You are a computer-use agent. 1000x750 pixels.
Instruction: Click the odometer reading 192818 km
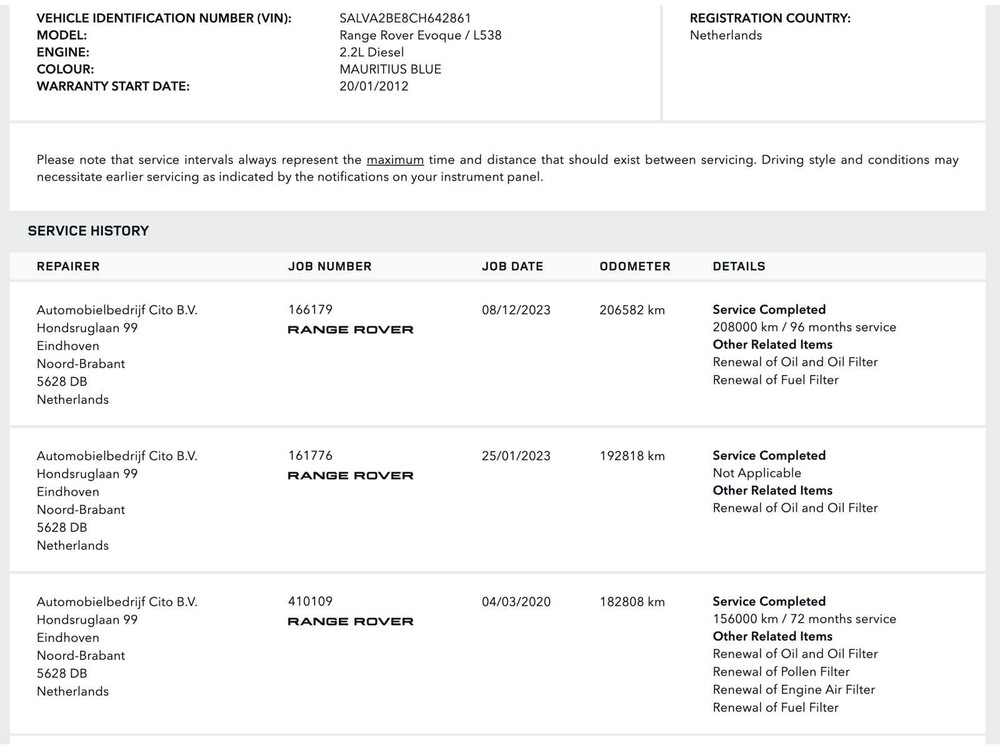(x=632, y=456)
